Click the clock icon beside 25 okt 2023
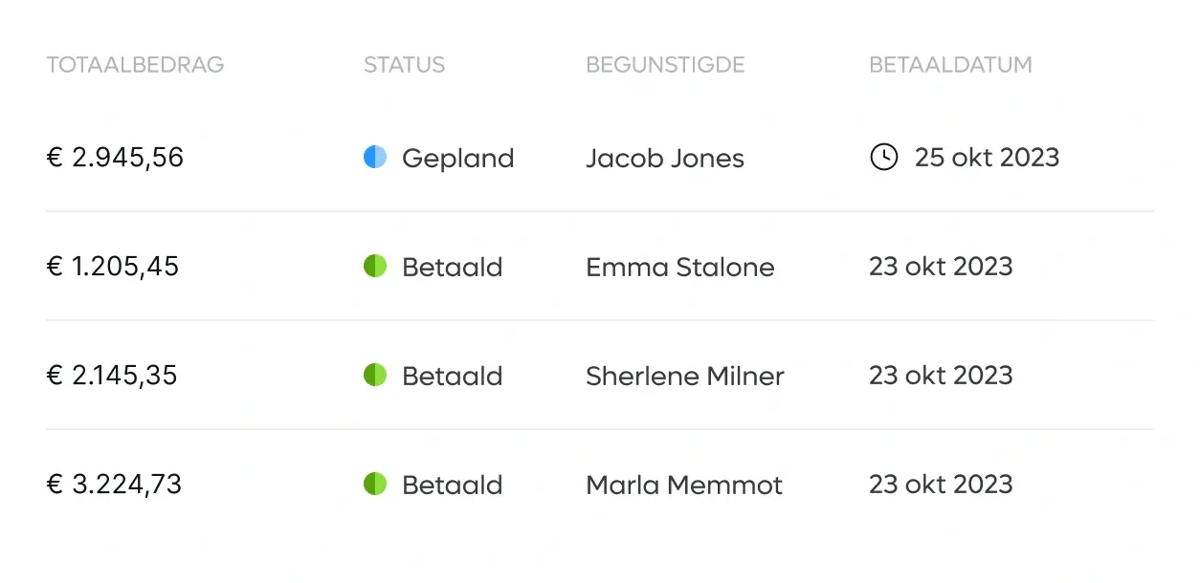Viewport: 1200px width, 583px height. click(884, 157)
